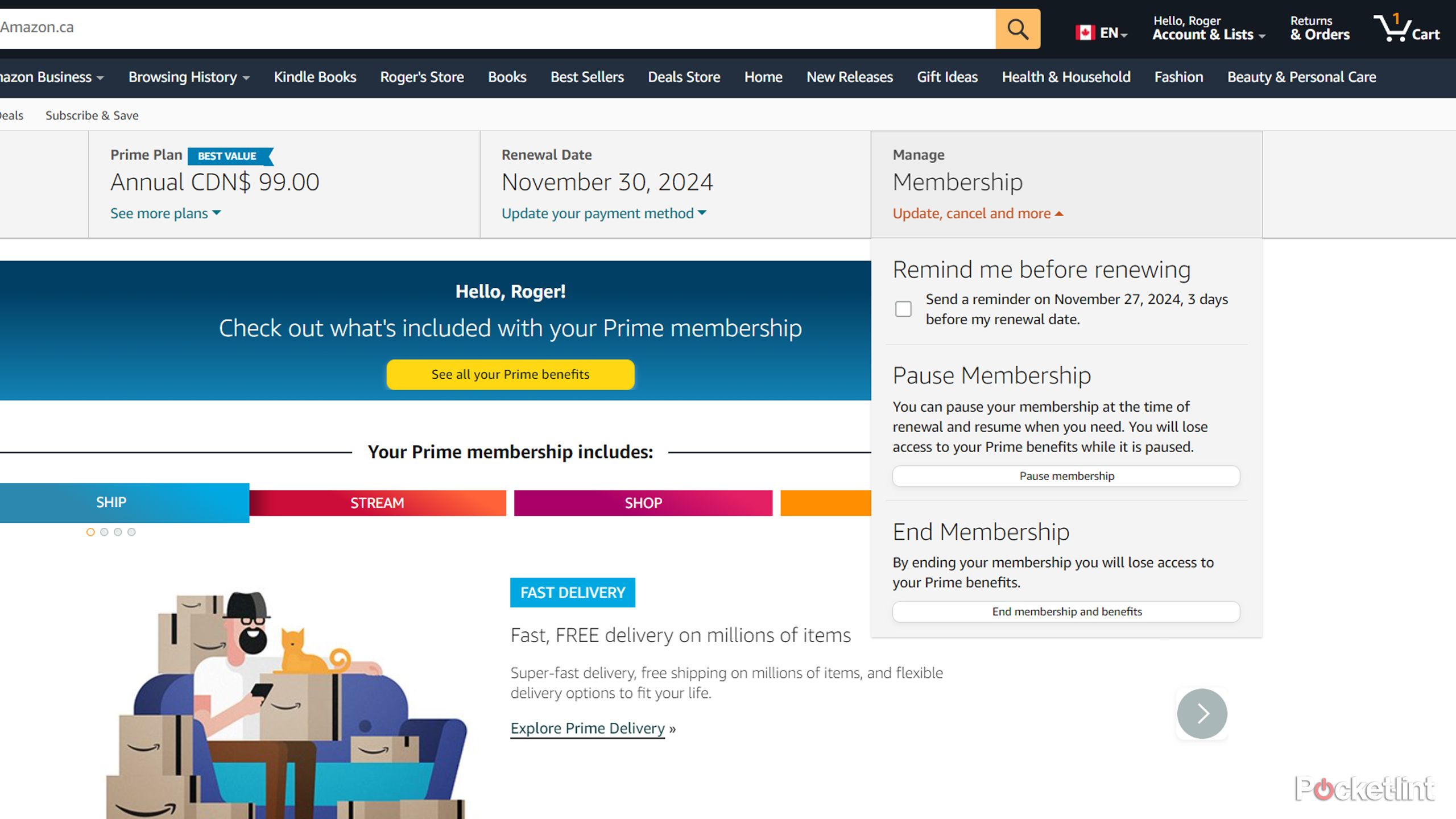Click into the Amazon.ca search field
Viewport: 1456px width, 819px height.
tap(495, 27)
